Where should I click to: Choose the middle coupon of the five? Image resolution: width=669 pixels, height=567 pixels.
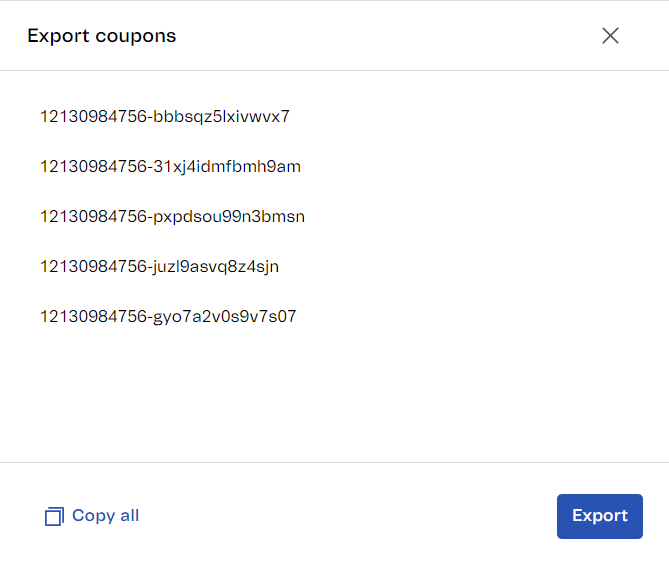click(x=172, y=217)
